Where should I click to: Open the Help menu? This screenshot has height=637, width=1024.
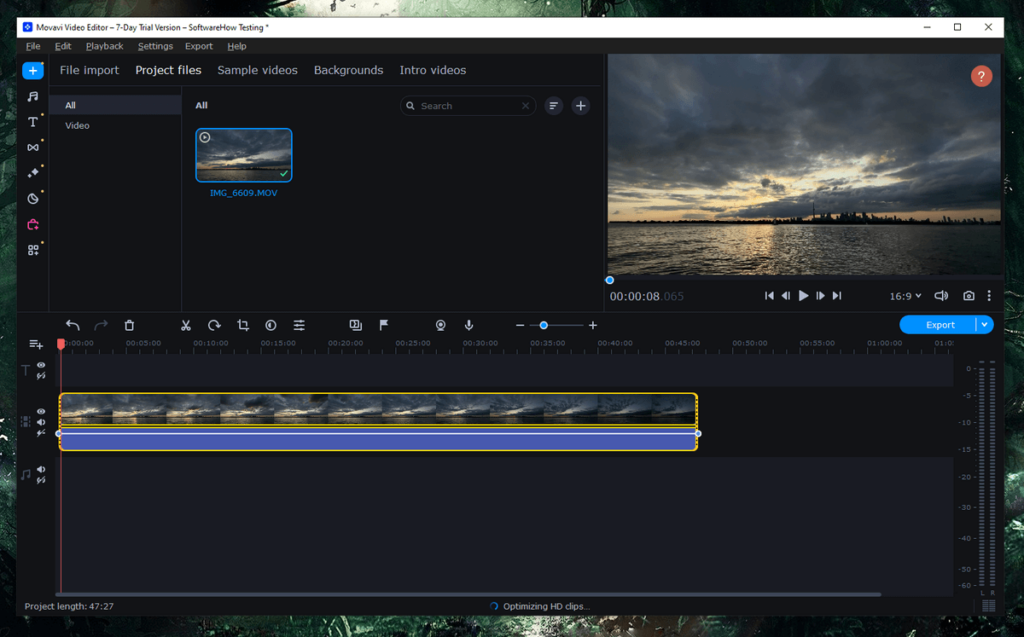click(236, 46)
